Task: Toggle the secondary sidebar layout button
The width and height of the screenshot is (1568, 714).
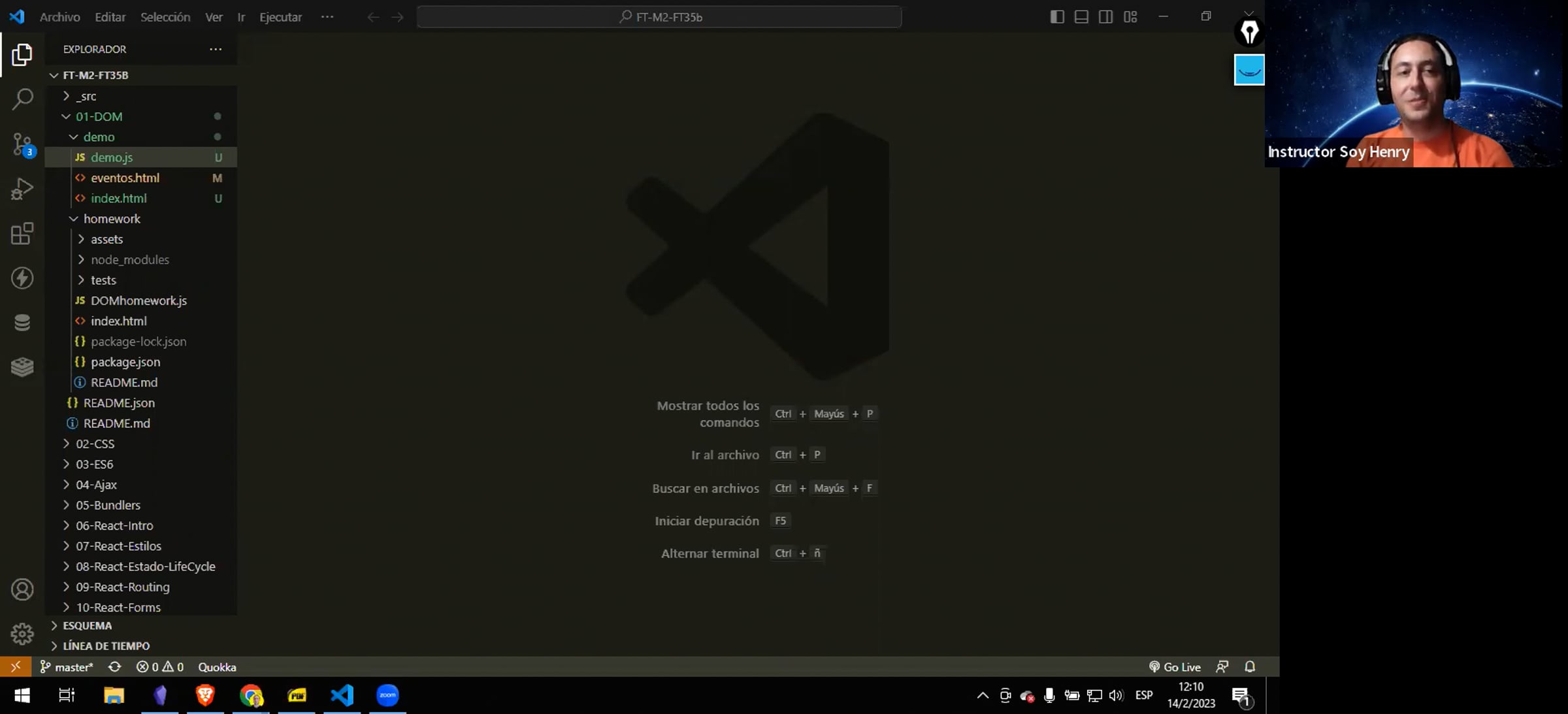Action: [x=1105, y=17]
